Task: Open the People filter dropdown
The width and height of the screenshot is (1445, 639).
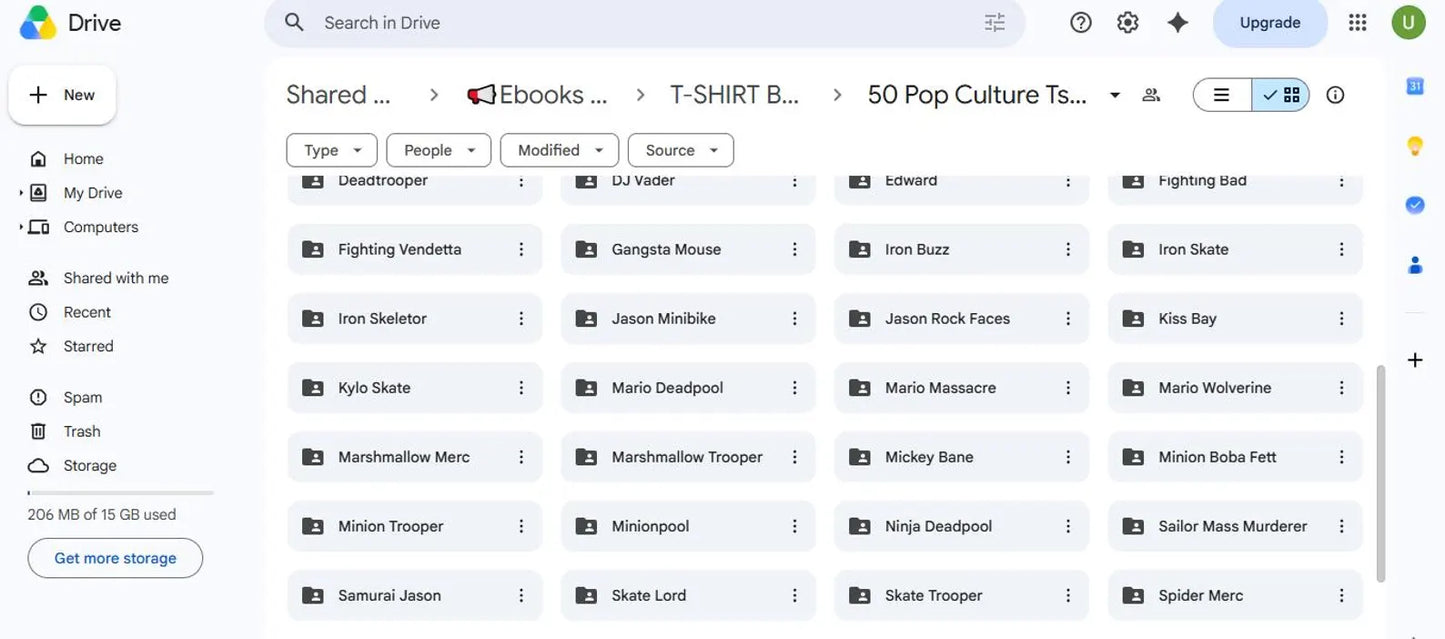Action: 439,150
